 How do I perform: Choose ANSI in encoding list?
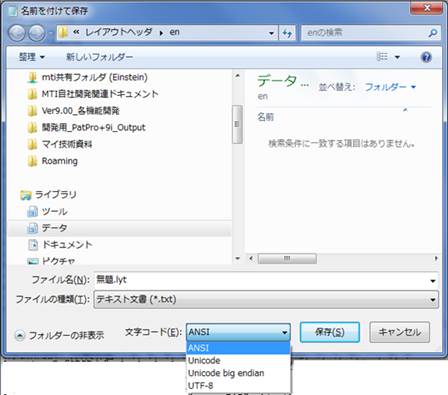pyautogui.click(x=238, y=348)
